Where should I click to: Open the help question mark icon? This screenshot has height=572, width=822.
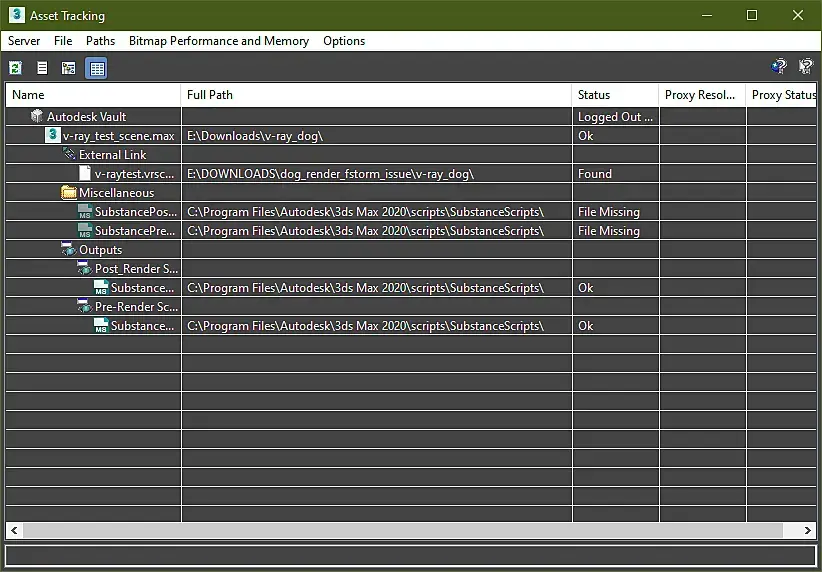coord(779,66)
